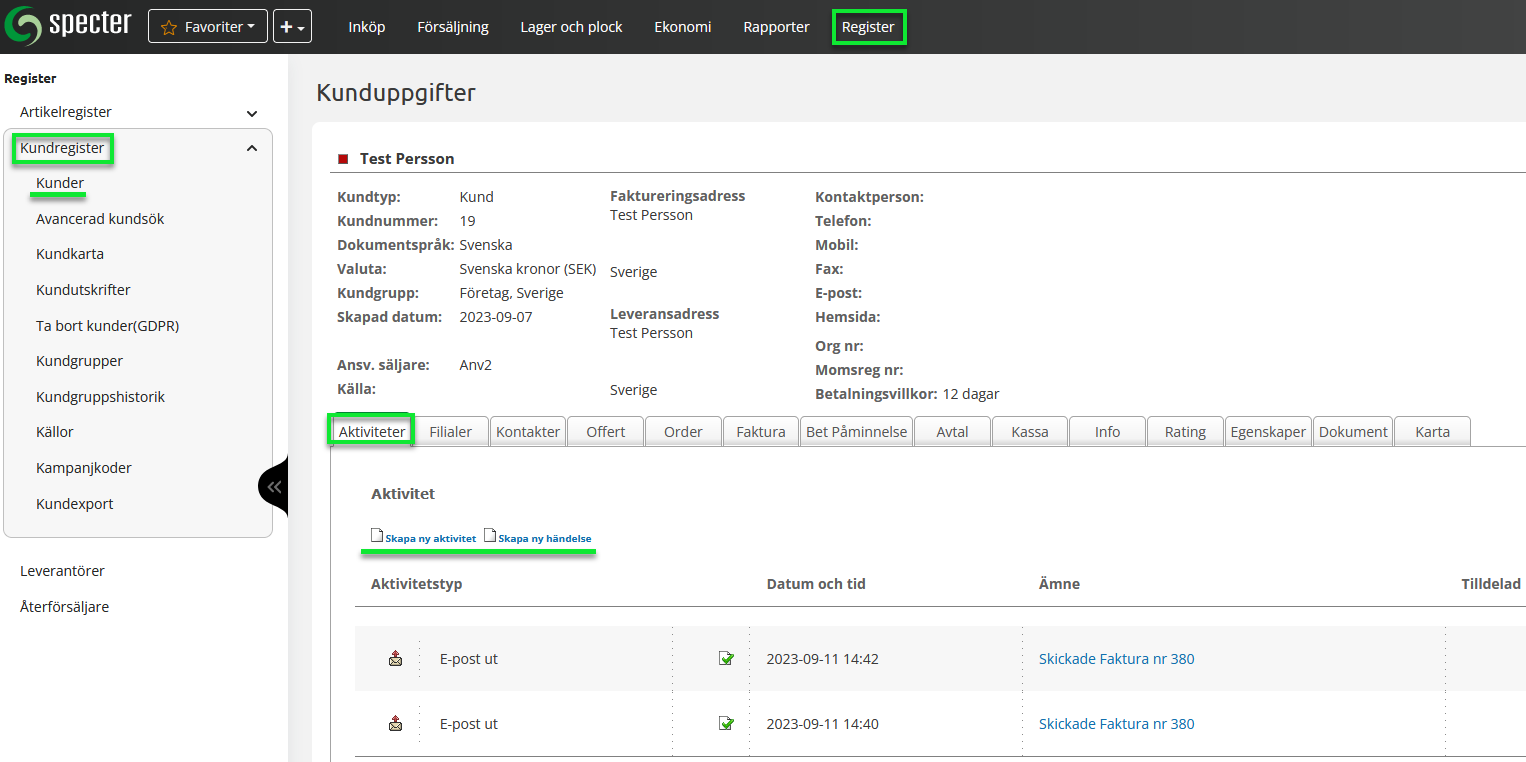This screenshot has width=1526, height=762.
Task: Click the outgoing email icon on the 14:42 row
Action: click(x=396, y=659)
